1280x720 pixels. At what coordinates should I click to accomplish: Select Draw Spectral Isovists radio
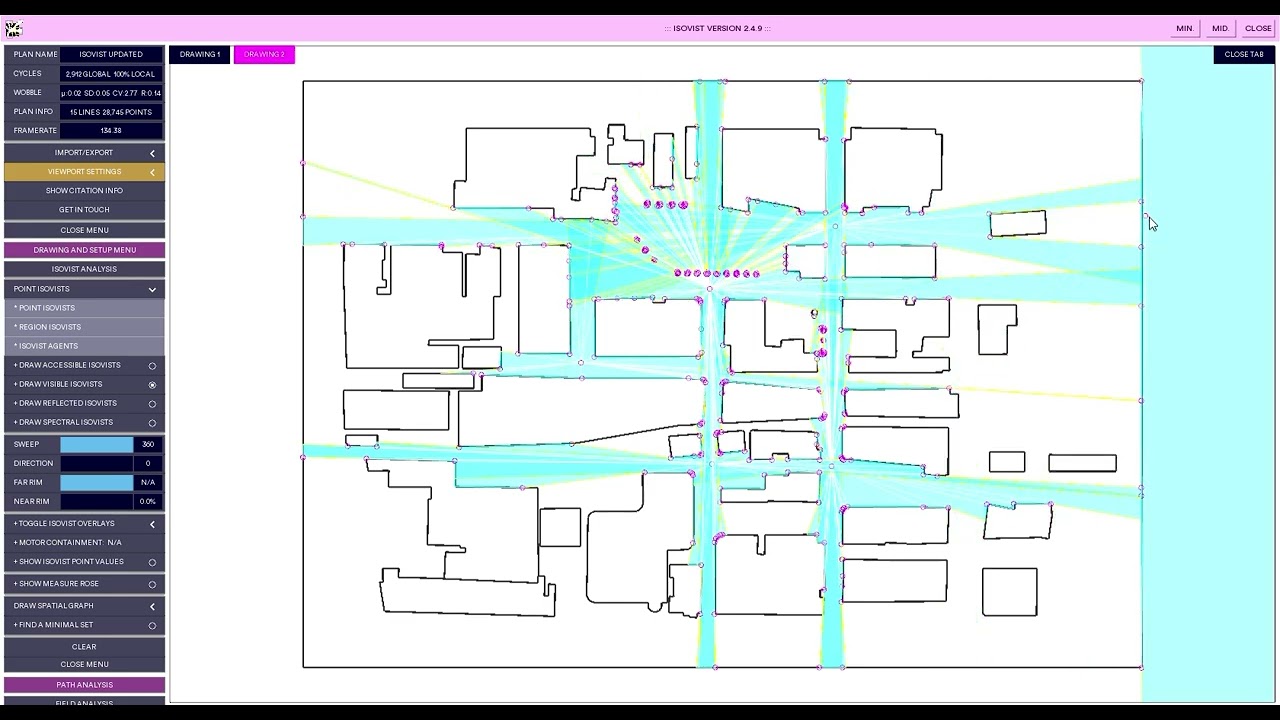coord(152,423)
